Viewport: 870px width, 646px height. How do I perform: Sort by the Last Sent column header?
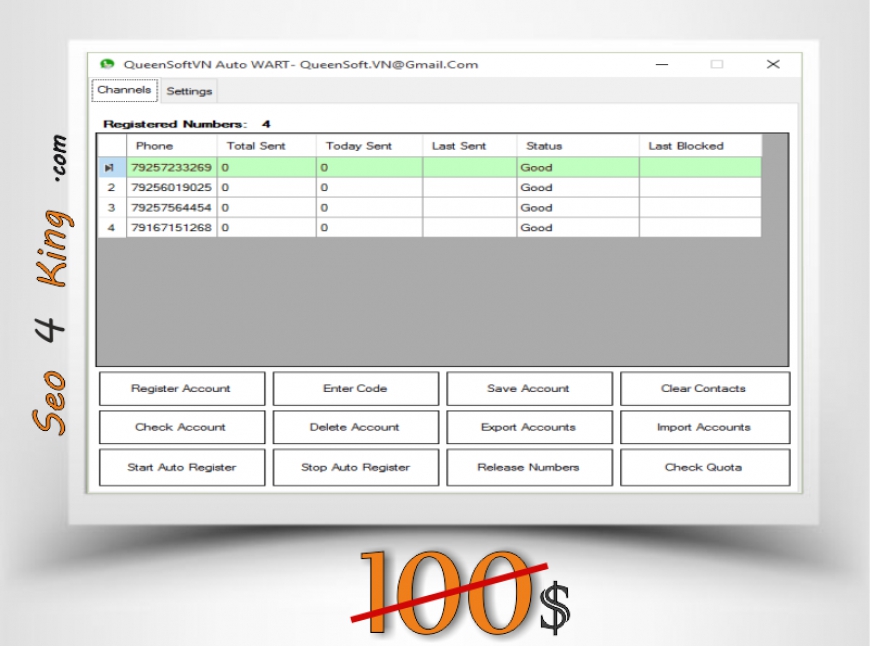point(470,146)
